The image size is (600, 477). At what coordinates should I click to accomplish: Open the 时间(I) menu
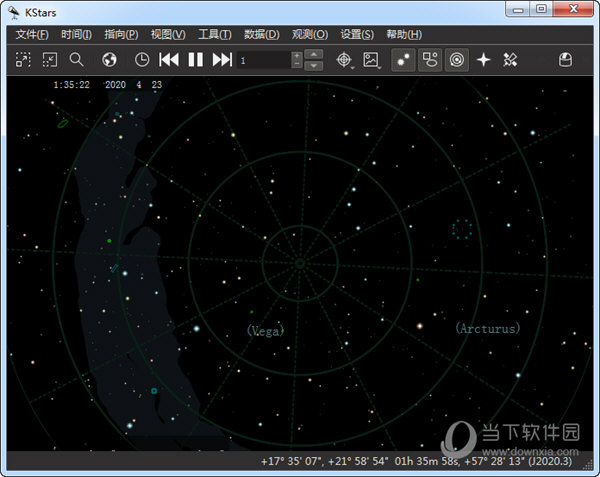77,34
